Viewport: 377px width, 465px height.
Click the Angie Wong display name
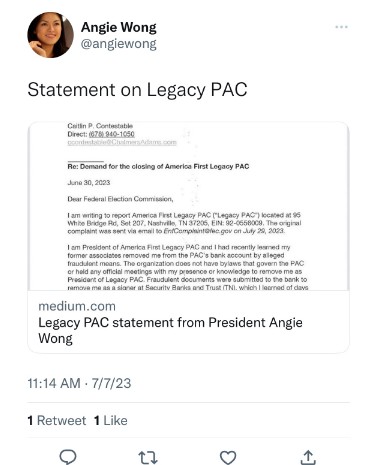(119, 27)
